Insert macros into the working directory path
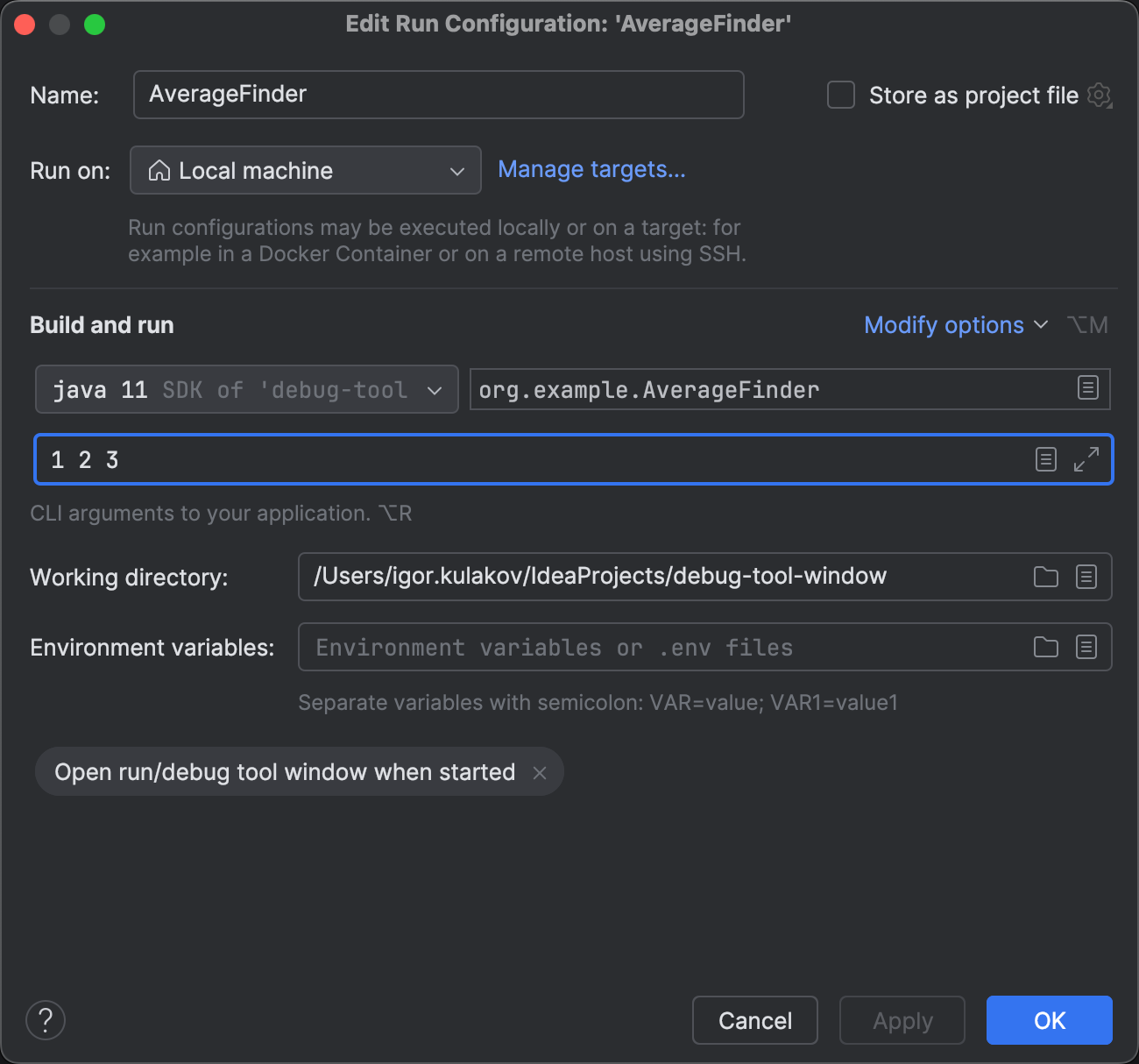The height and width of the screenshot is (1064, 1139). coord(1086,577)
